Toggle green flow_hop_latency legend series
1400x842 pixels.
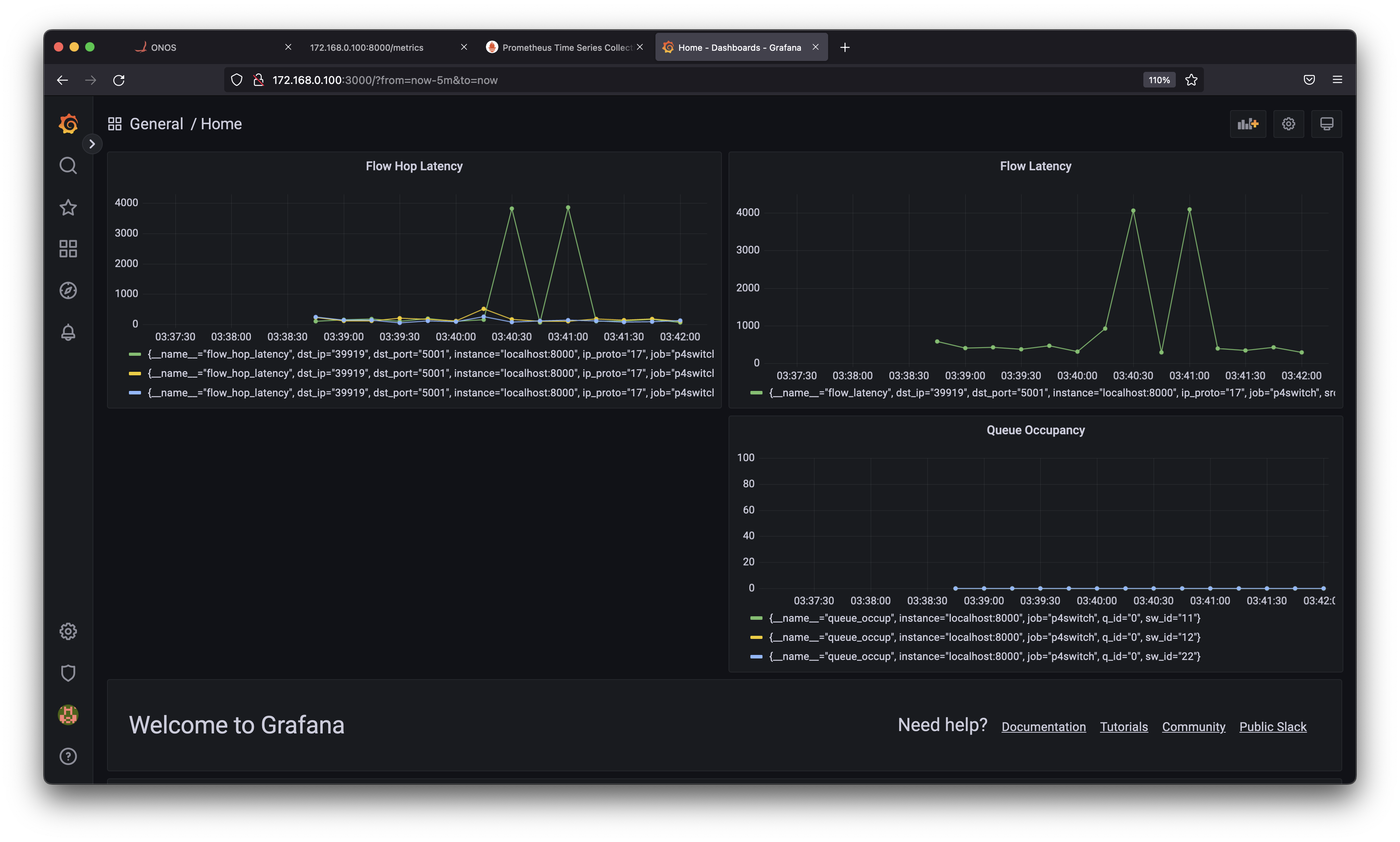tap(430, 354)
